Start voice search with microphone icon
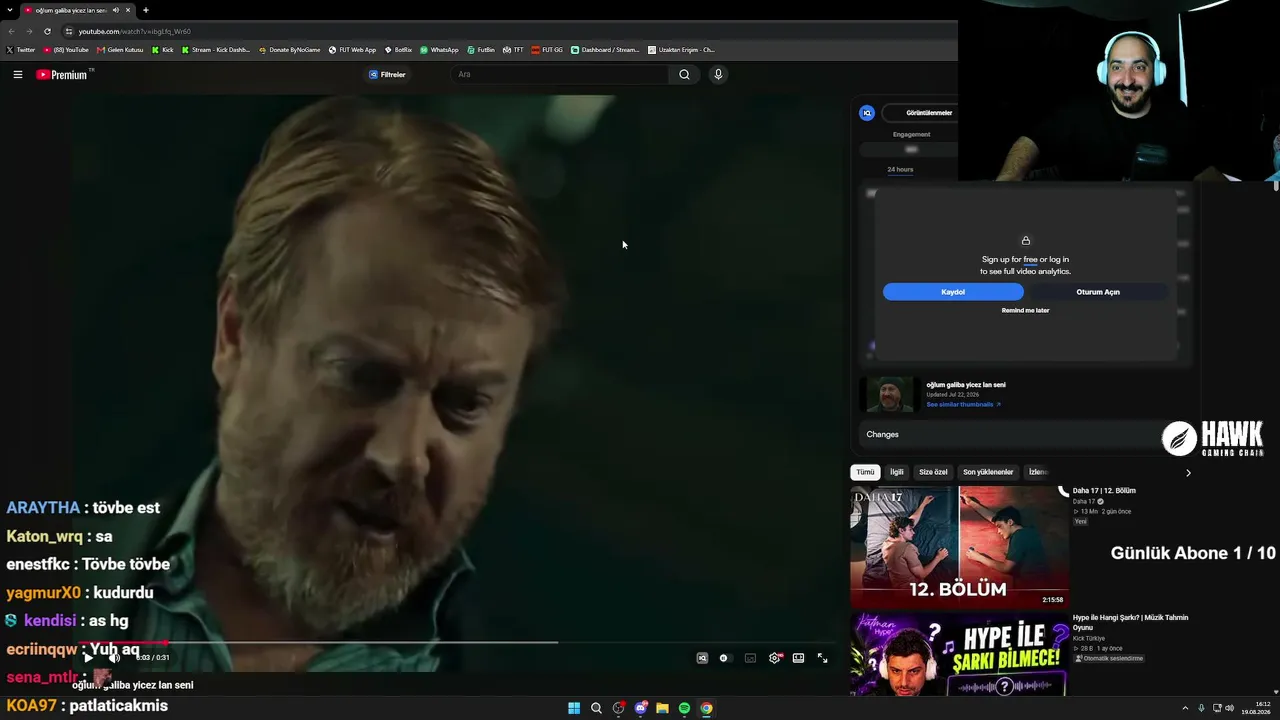The height and width of the screenshot is (720, 1280). 718,74
